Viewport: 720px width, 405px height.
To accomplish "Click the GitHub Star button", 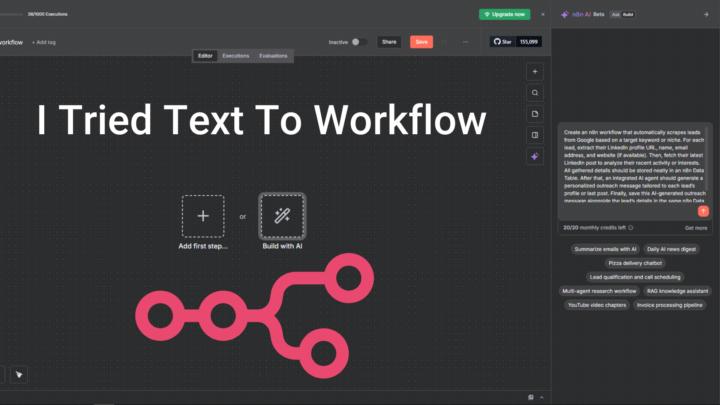I will coord(503,42).
